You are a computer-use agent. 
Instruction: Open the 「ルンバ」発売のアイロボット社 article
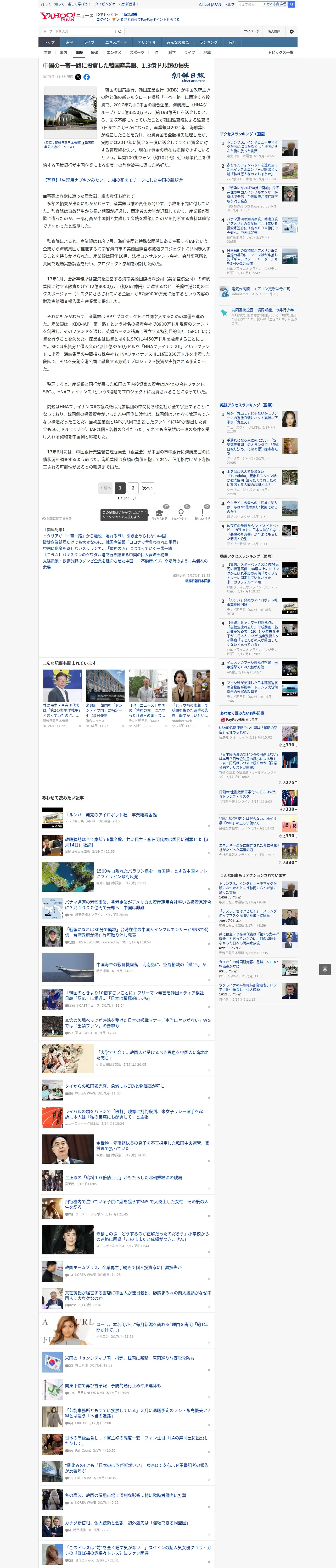(x=111, y=814)
